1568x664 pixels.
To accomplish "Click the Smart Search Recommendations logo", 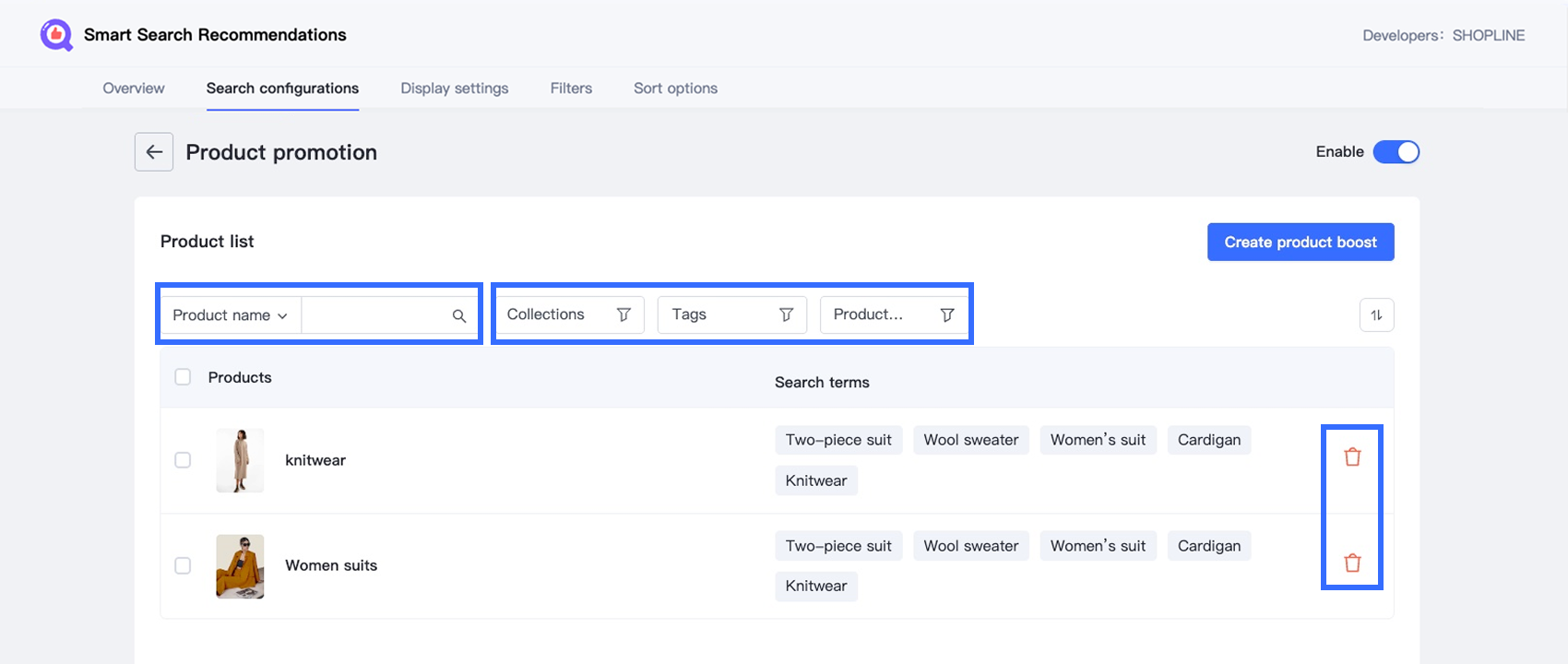I will coord(56,35).
